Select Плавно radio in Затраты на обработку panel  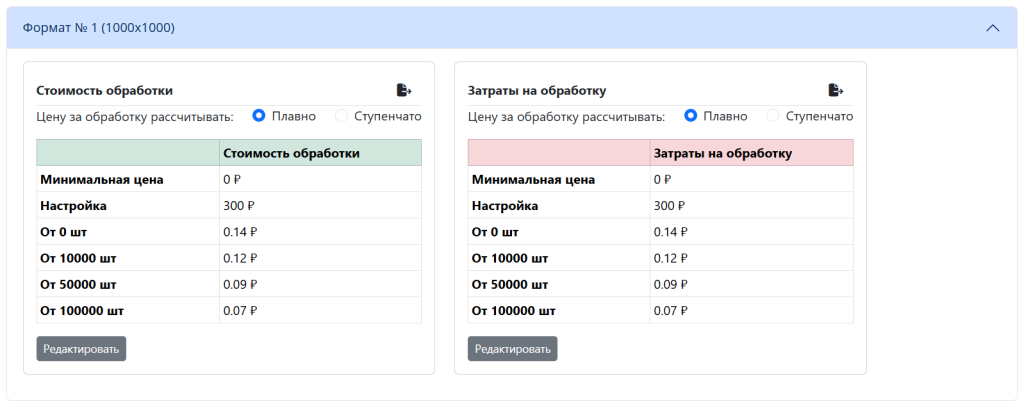coord(690,116)
